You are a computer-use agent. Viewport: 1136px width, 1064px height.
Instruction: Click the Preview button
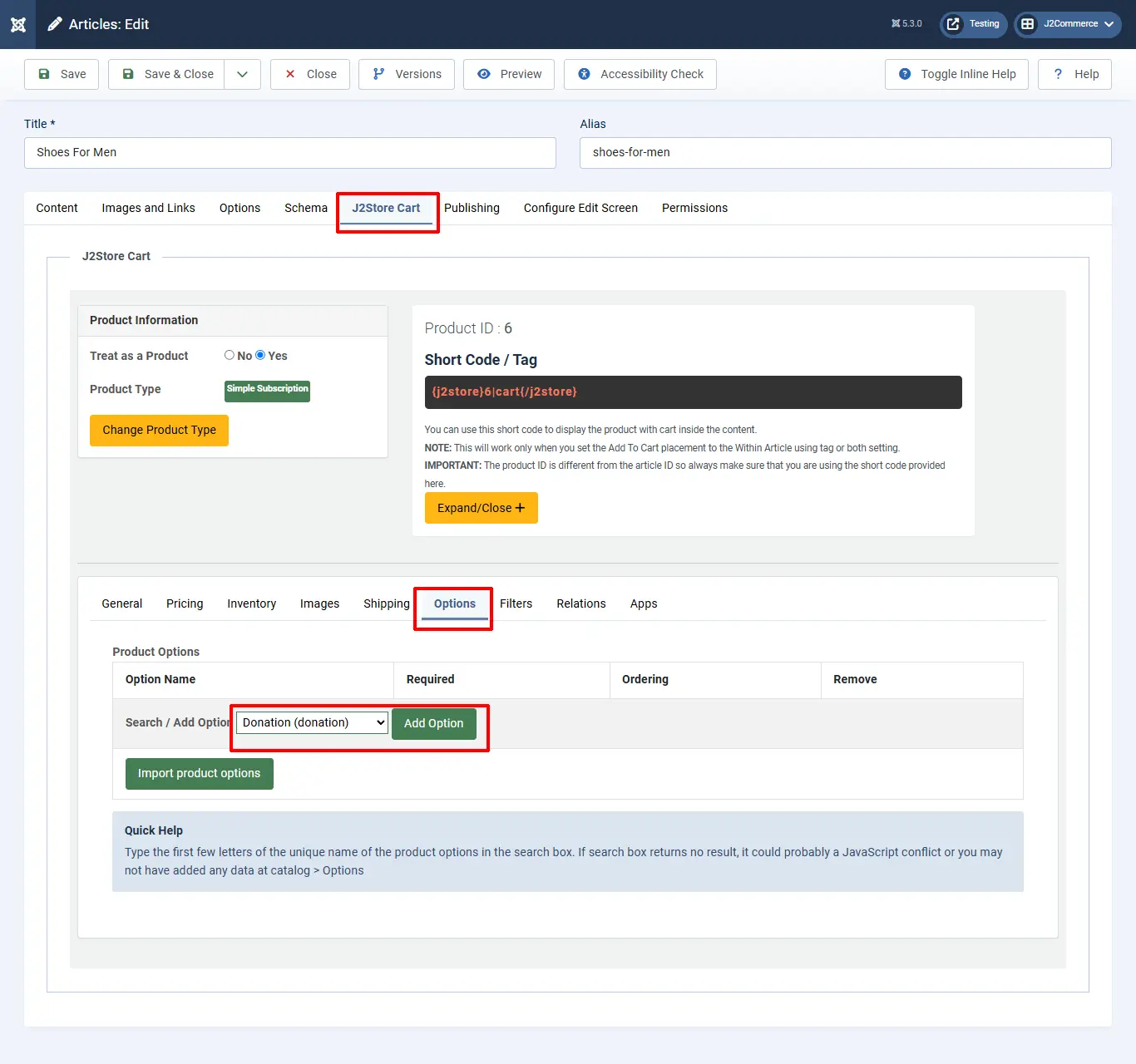509,74
